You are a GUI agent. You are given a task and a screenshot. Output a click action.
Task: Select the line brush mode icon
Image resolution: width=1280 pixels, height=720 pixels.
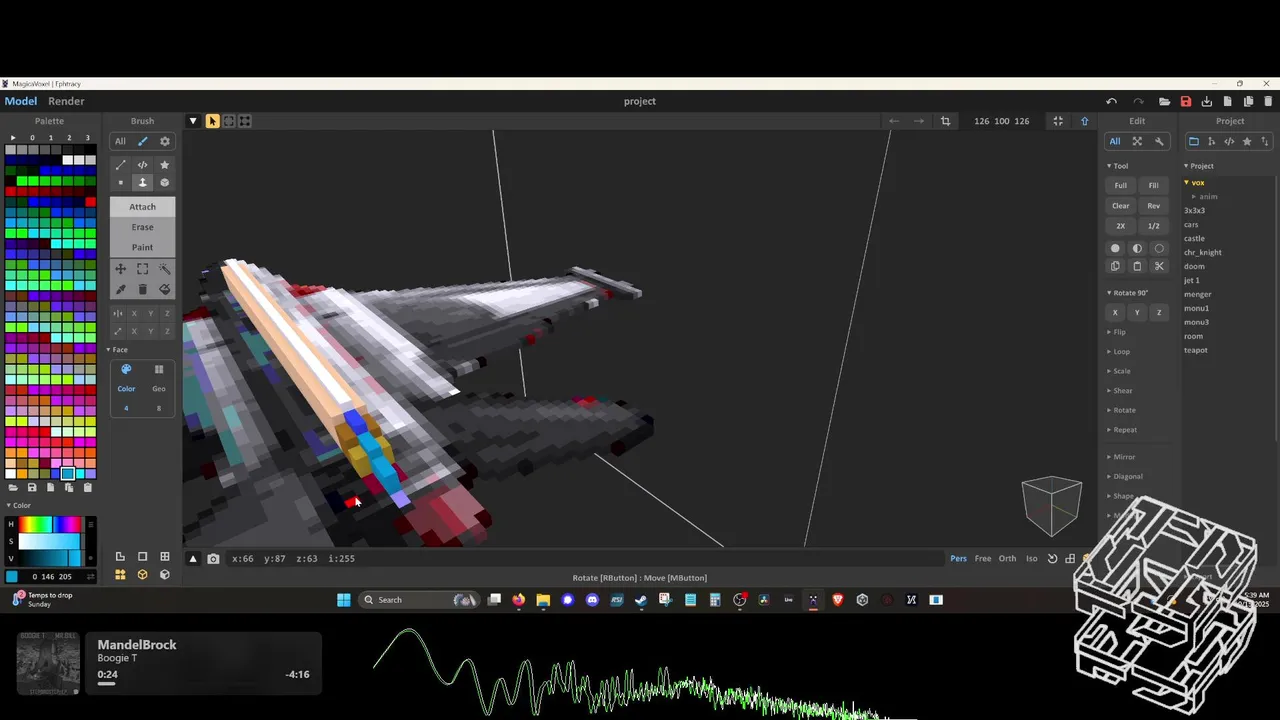(121, 165)
